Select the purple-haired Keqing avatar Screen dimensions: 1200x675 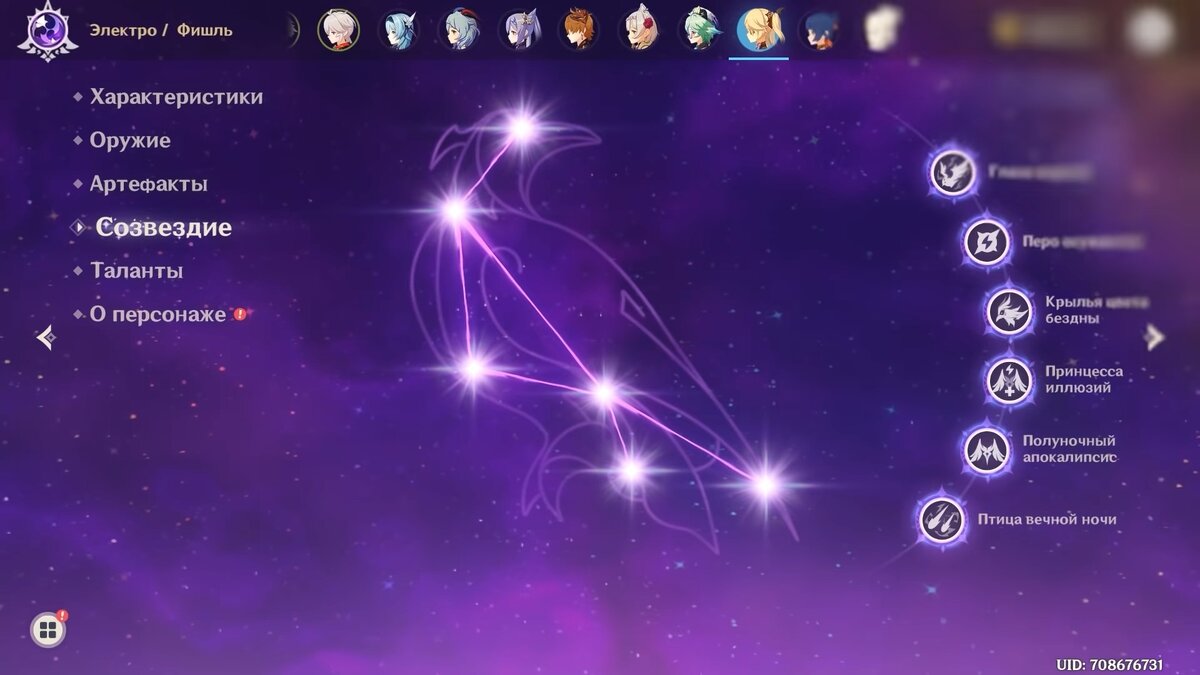[519, 30]
